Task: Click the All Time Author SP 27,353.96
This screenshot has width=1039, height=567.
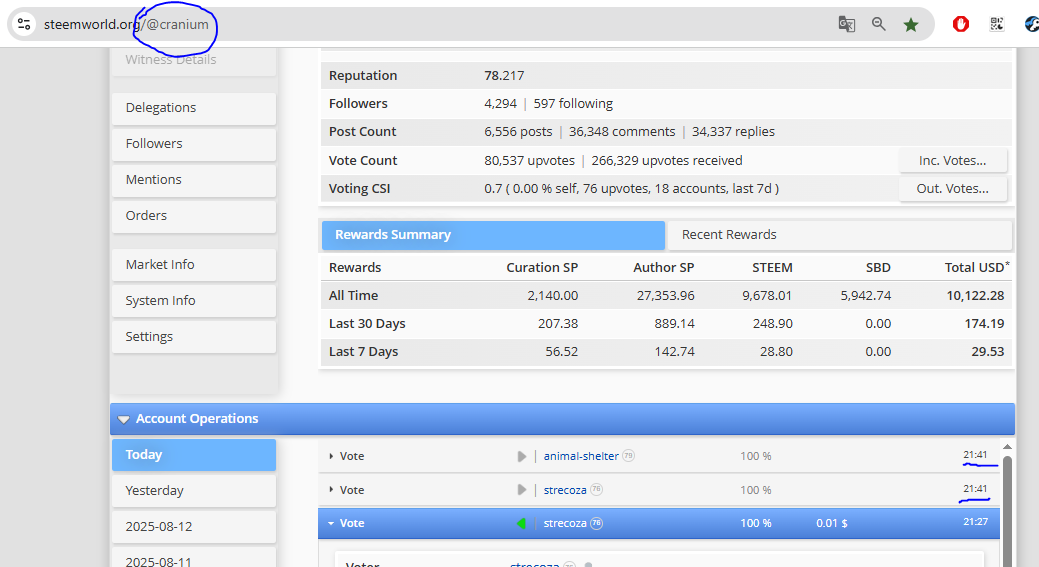Action: pos(666,296)
